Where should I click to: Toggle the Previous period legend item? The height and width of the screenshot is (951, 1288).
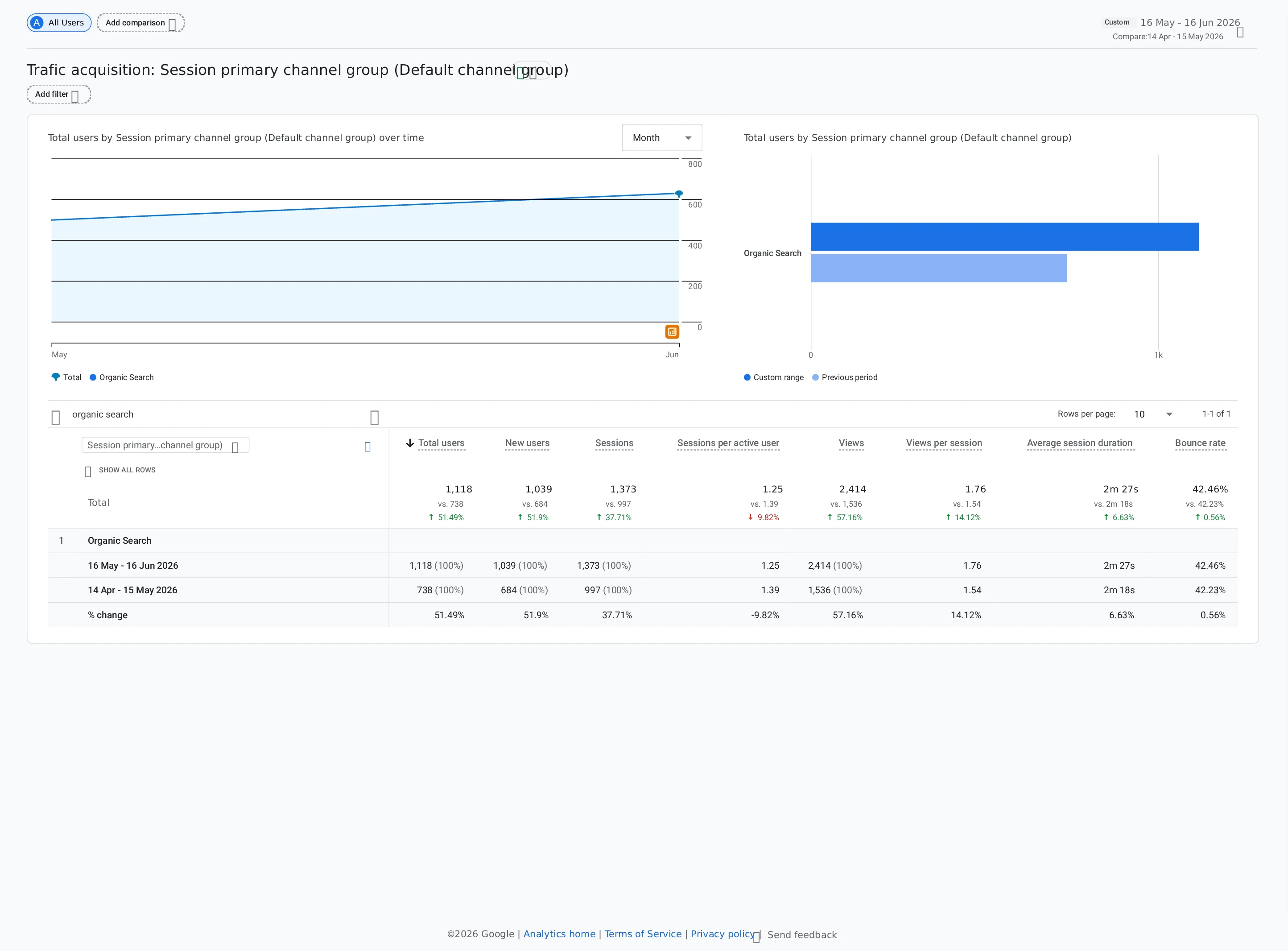point(844,377)
